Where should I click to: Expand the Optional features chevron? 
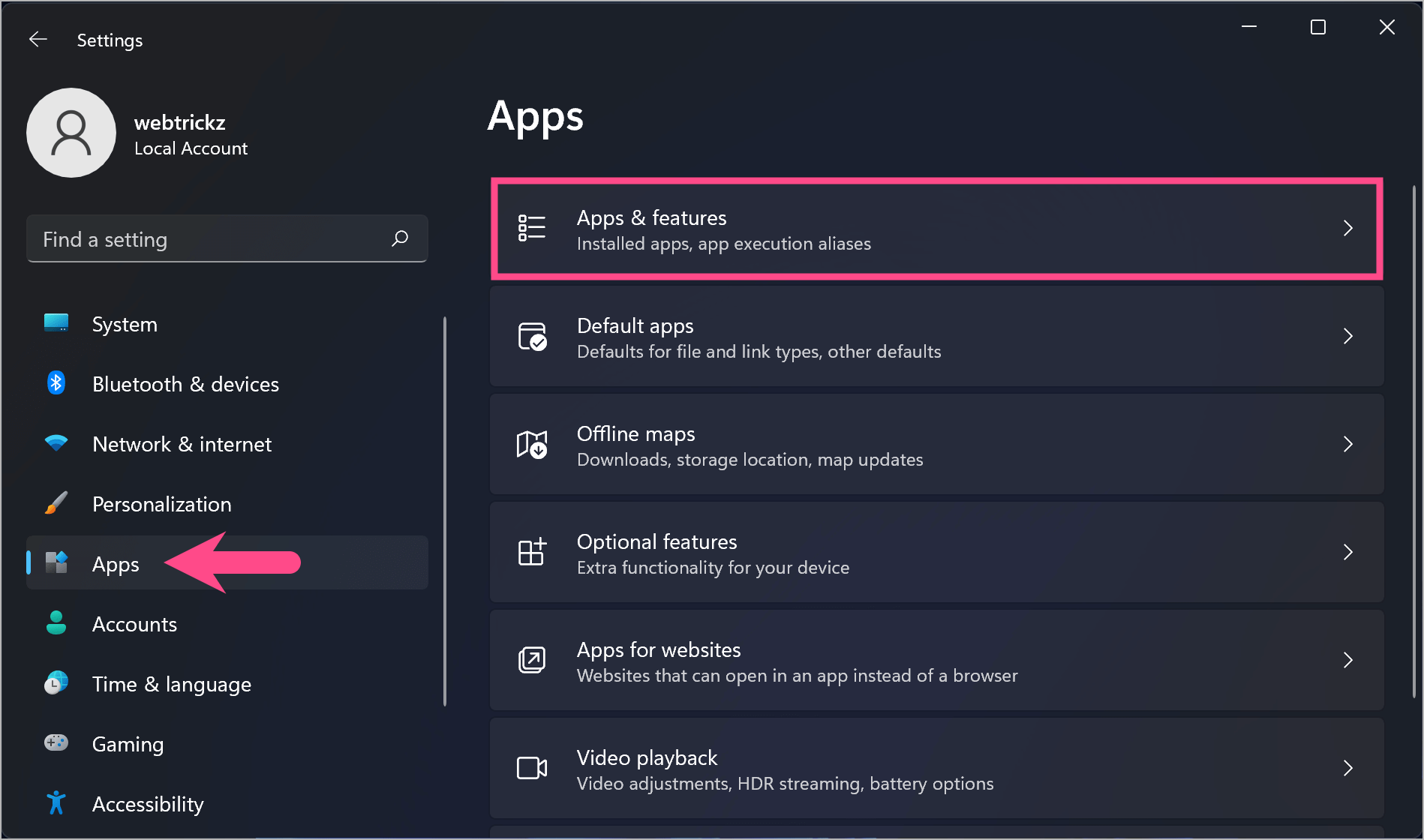1347,552
